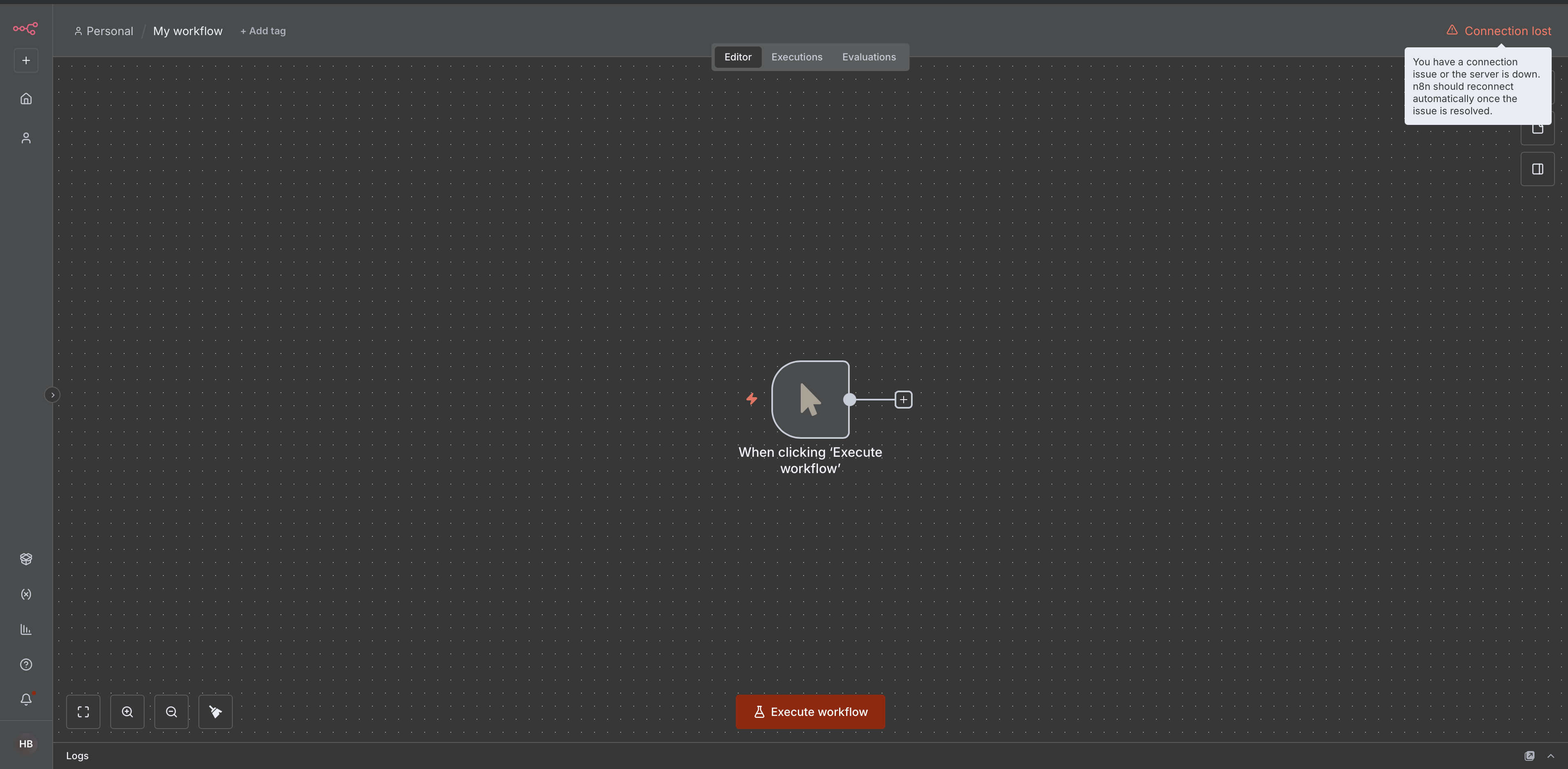The image size is (1568, 769).
Task: Fit the workflow to the view
Action: click(x=83, y=711)
